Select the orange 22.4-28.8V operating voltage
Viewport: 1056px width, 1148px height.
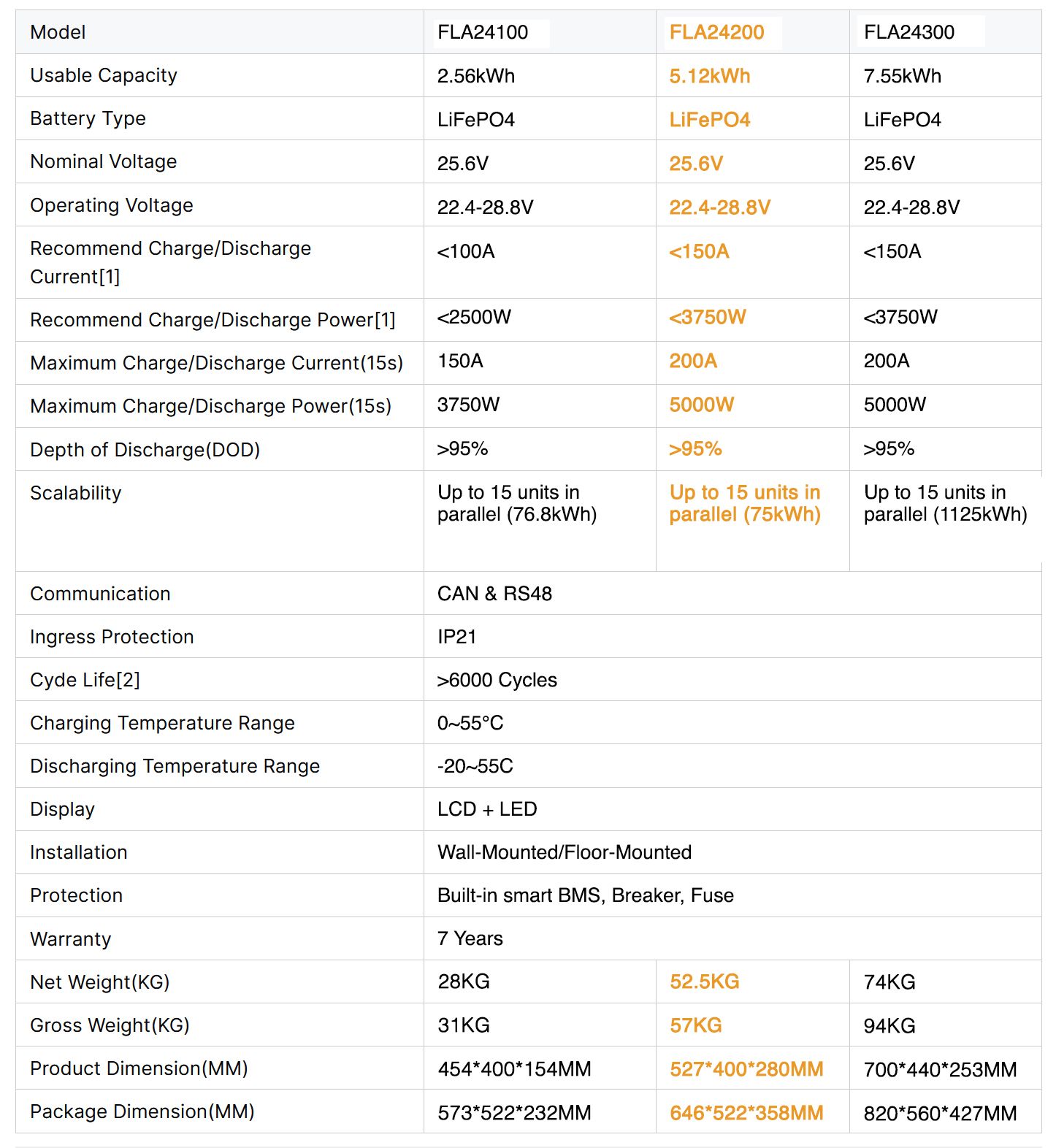click(719, 207)
